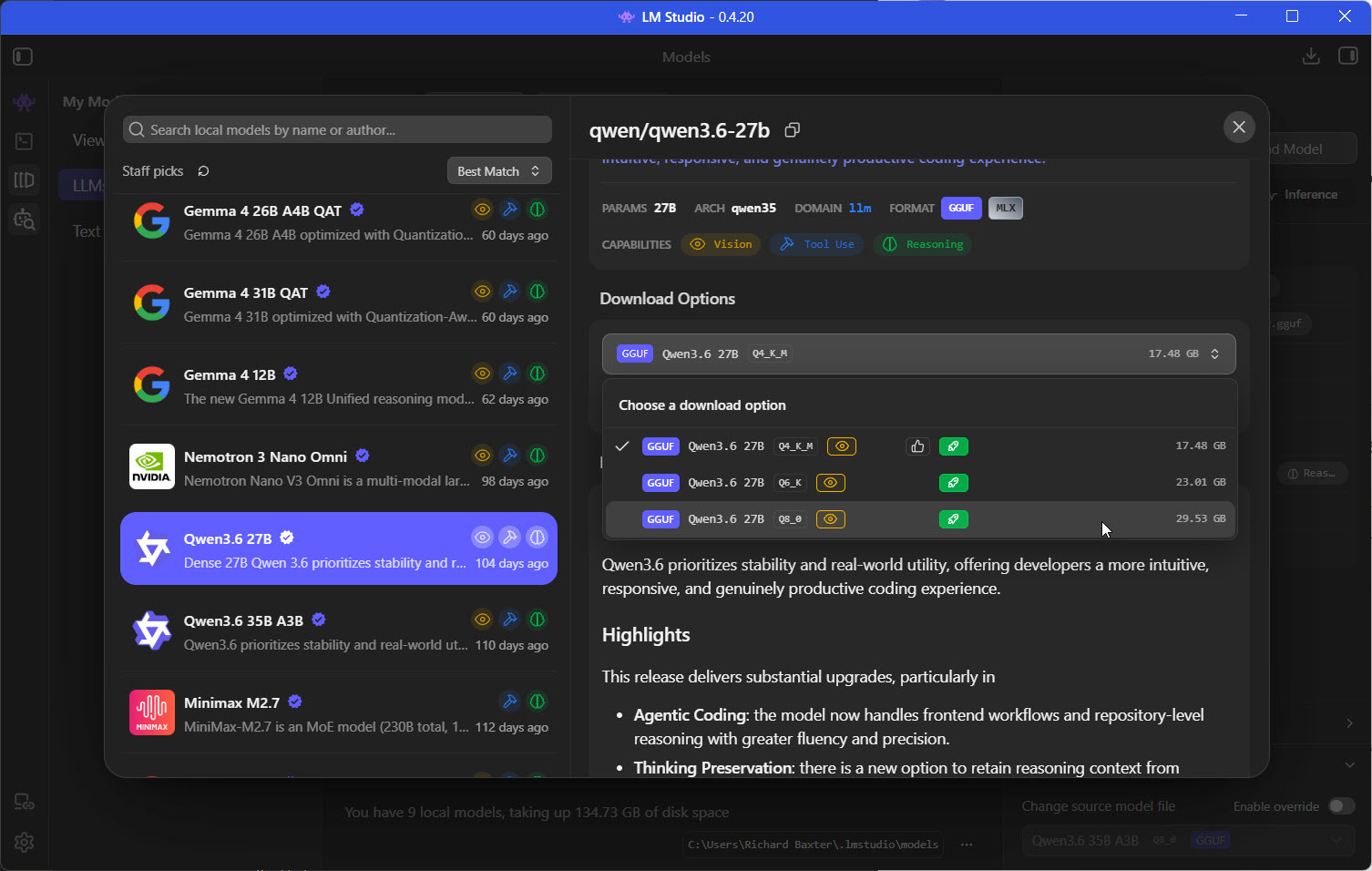
Task: Toggle the left sidebar panel icon
Action: tap(24, 56)
